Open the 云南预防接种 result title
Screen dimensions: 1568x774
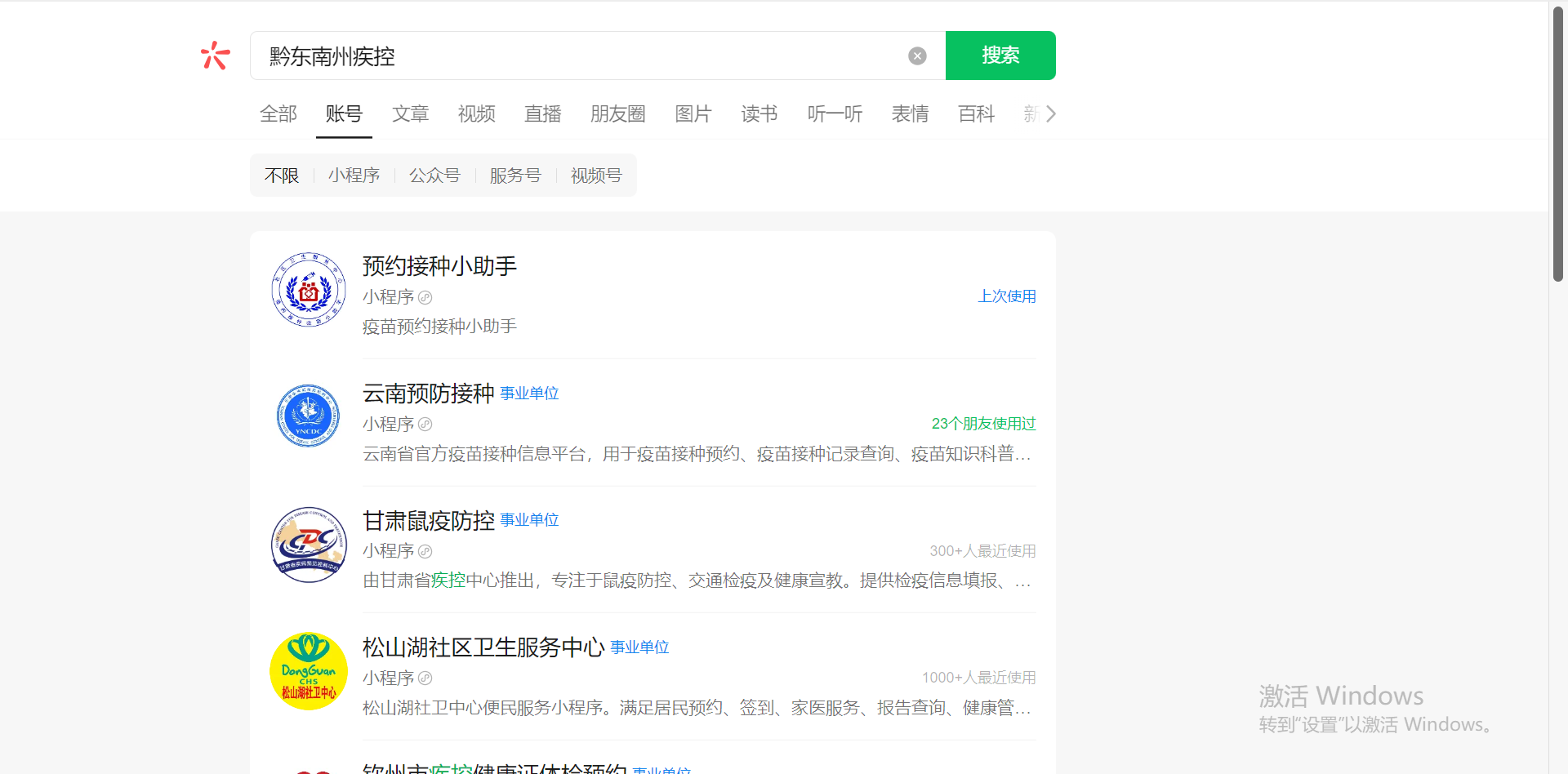(429, 394)
